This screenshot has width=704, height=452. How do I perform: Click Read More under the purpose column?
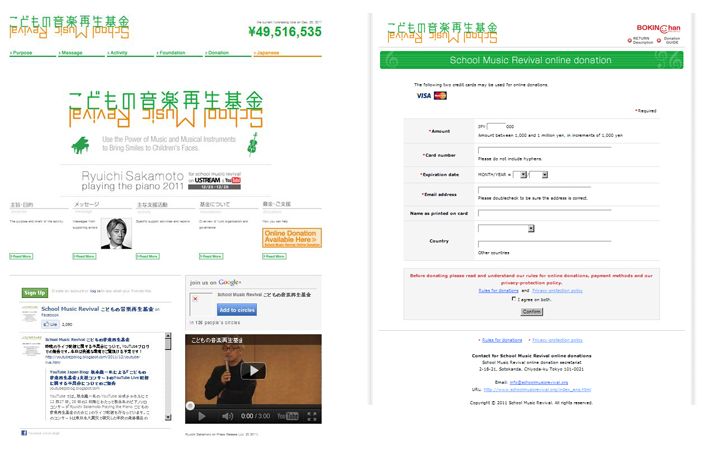[x=21, y=256]
